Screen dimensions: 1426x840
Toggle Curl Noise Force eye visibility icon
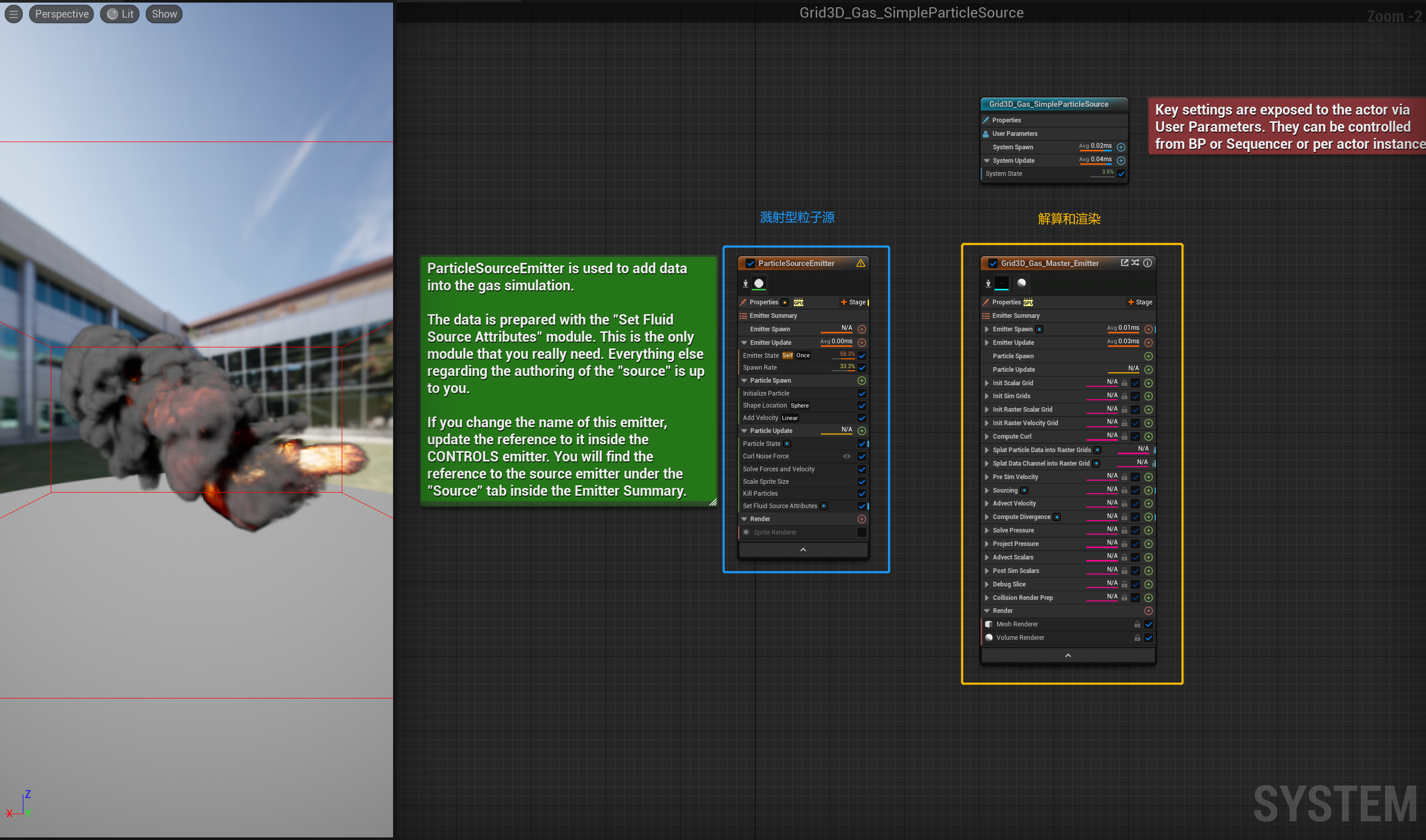(x=846, y=456)
